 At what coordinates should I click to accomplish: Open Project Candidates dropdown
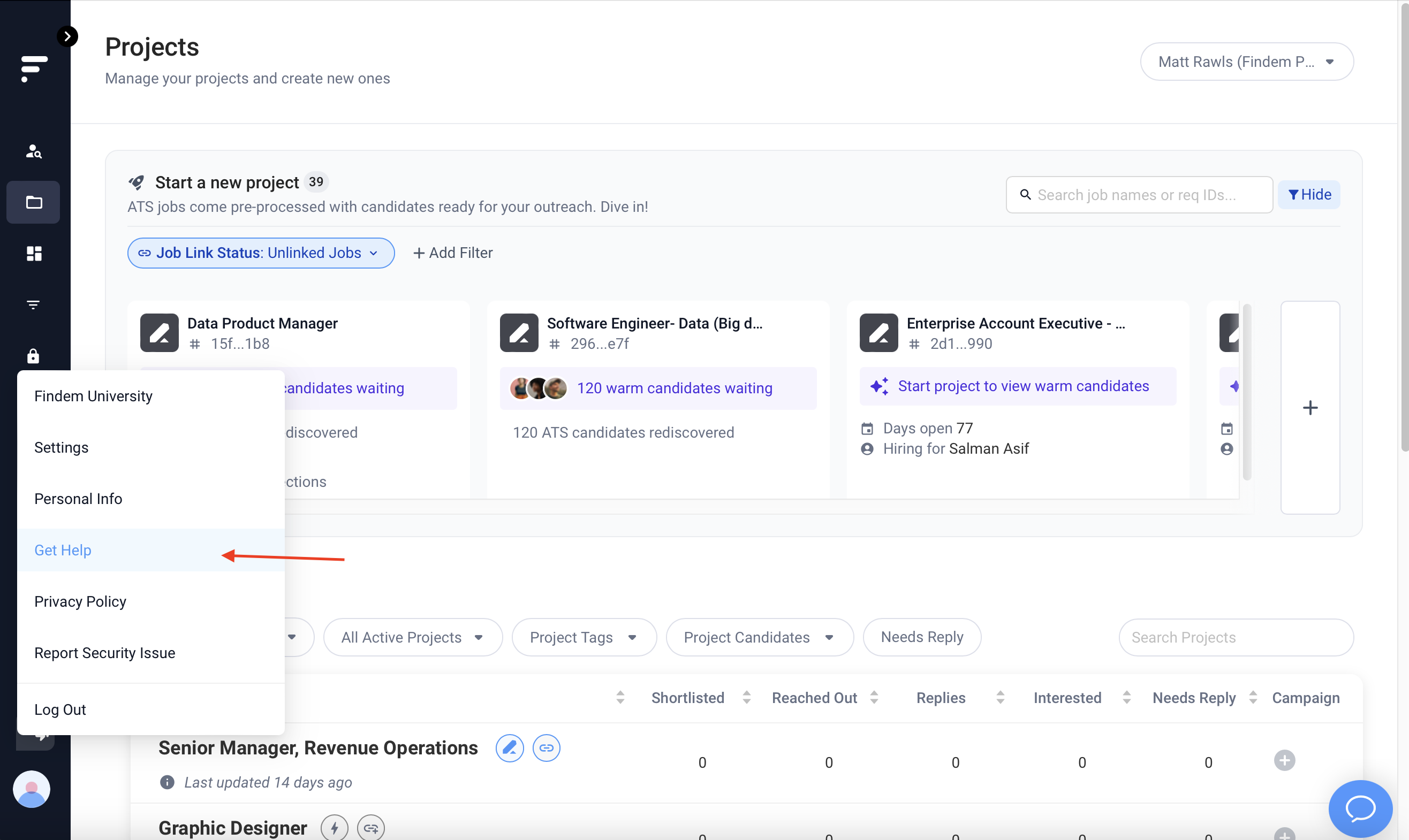760,637
